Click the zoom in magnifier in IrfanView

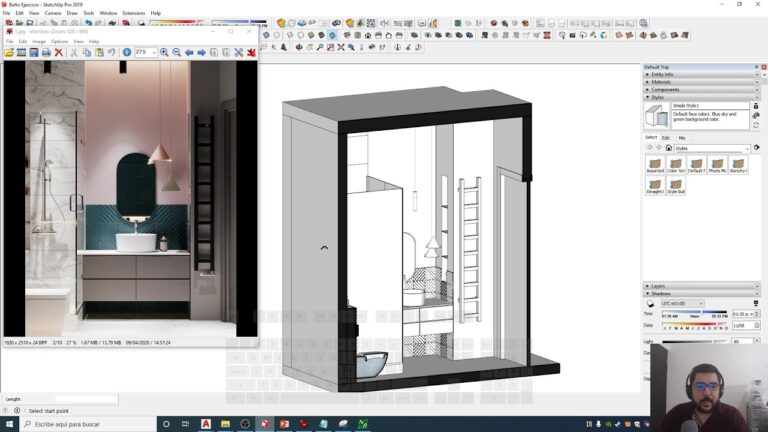(x=164, y=52)
